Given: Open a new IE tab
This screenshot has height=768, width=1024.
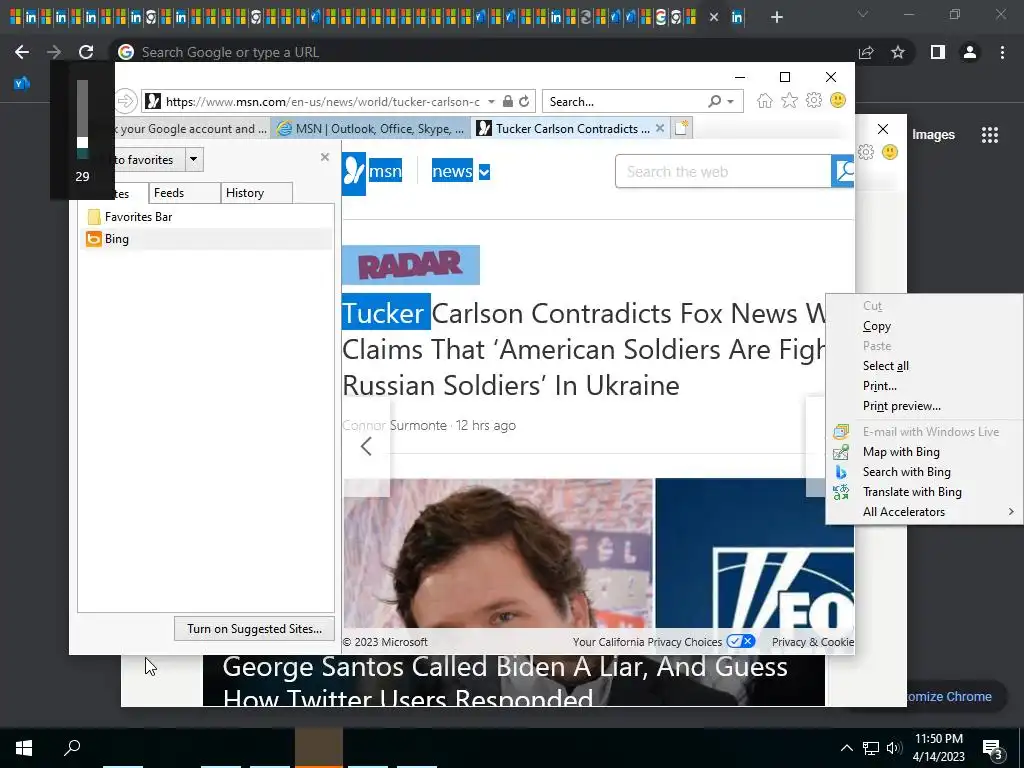Looking at the screenshot, I should 681,128.
